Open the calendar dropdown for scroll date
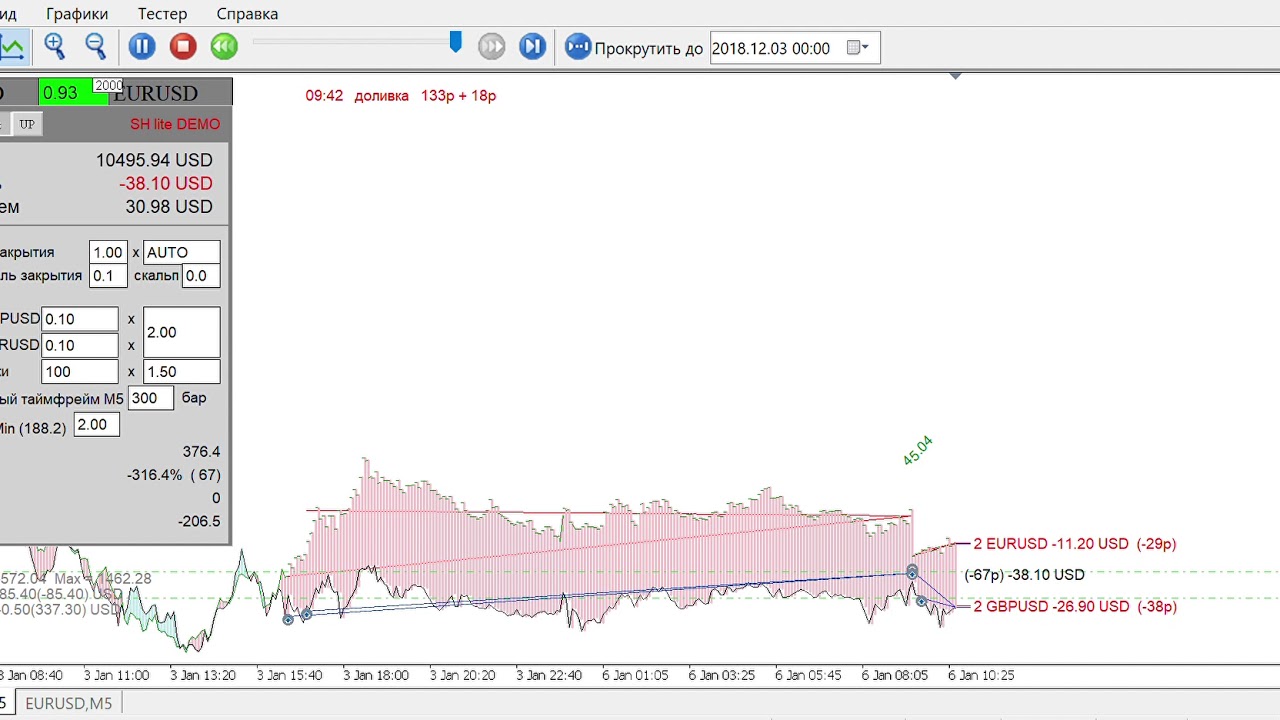1280x720 pixels. coord(857,48)
